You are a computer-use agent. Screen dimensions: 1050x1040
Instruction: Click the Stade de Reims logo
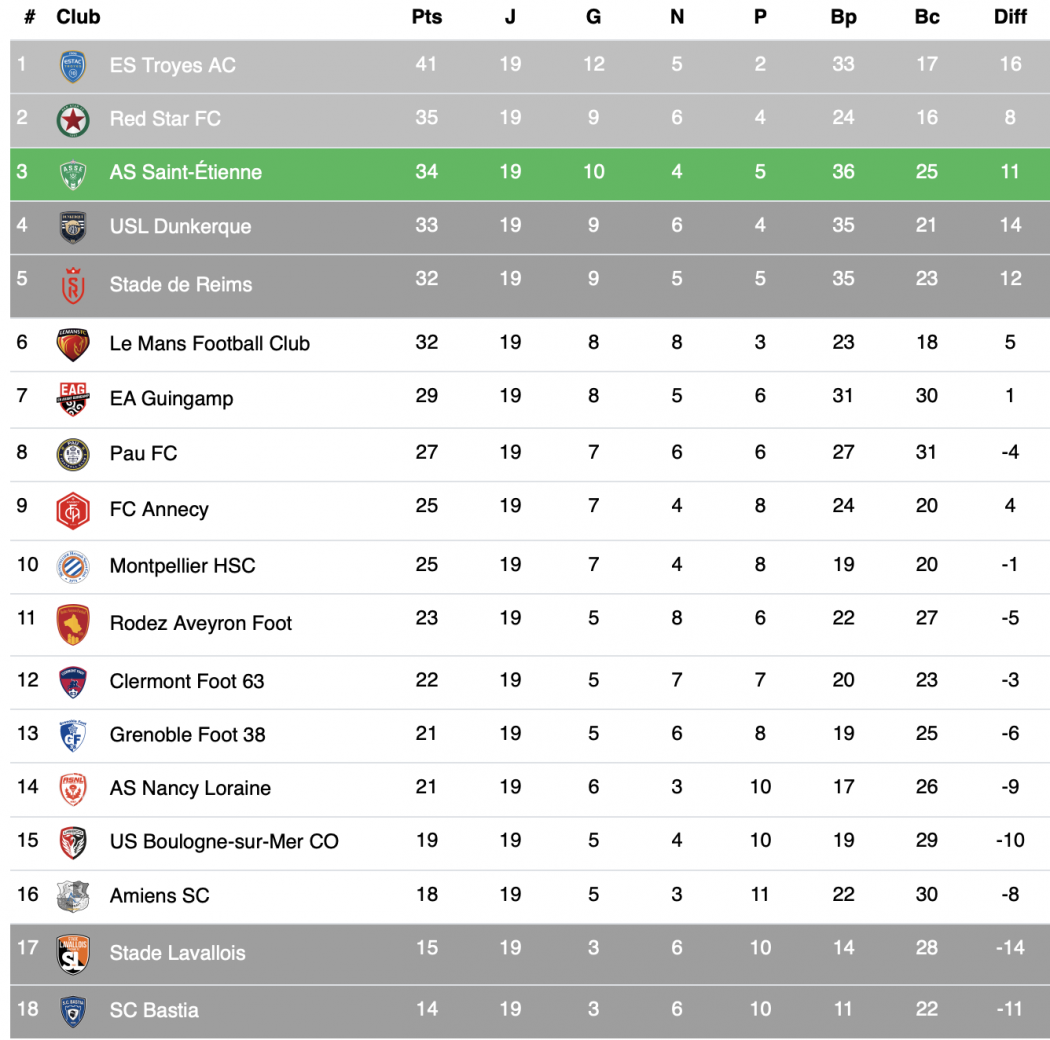[x=73, y=284]
